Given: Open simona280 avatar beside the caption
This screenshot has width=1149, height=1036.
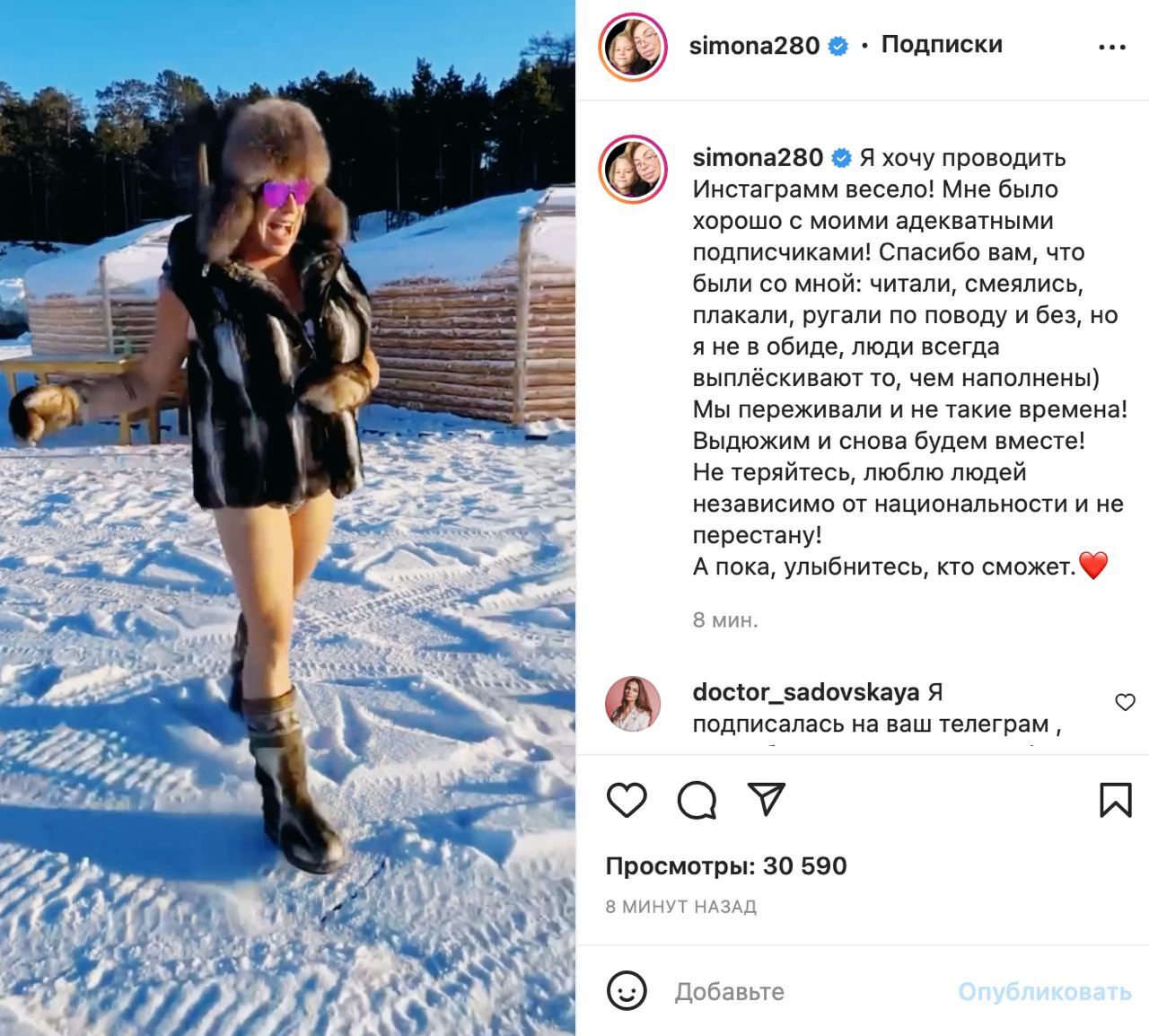Looking at the screenshot, I should coord(633,169).
